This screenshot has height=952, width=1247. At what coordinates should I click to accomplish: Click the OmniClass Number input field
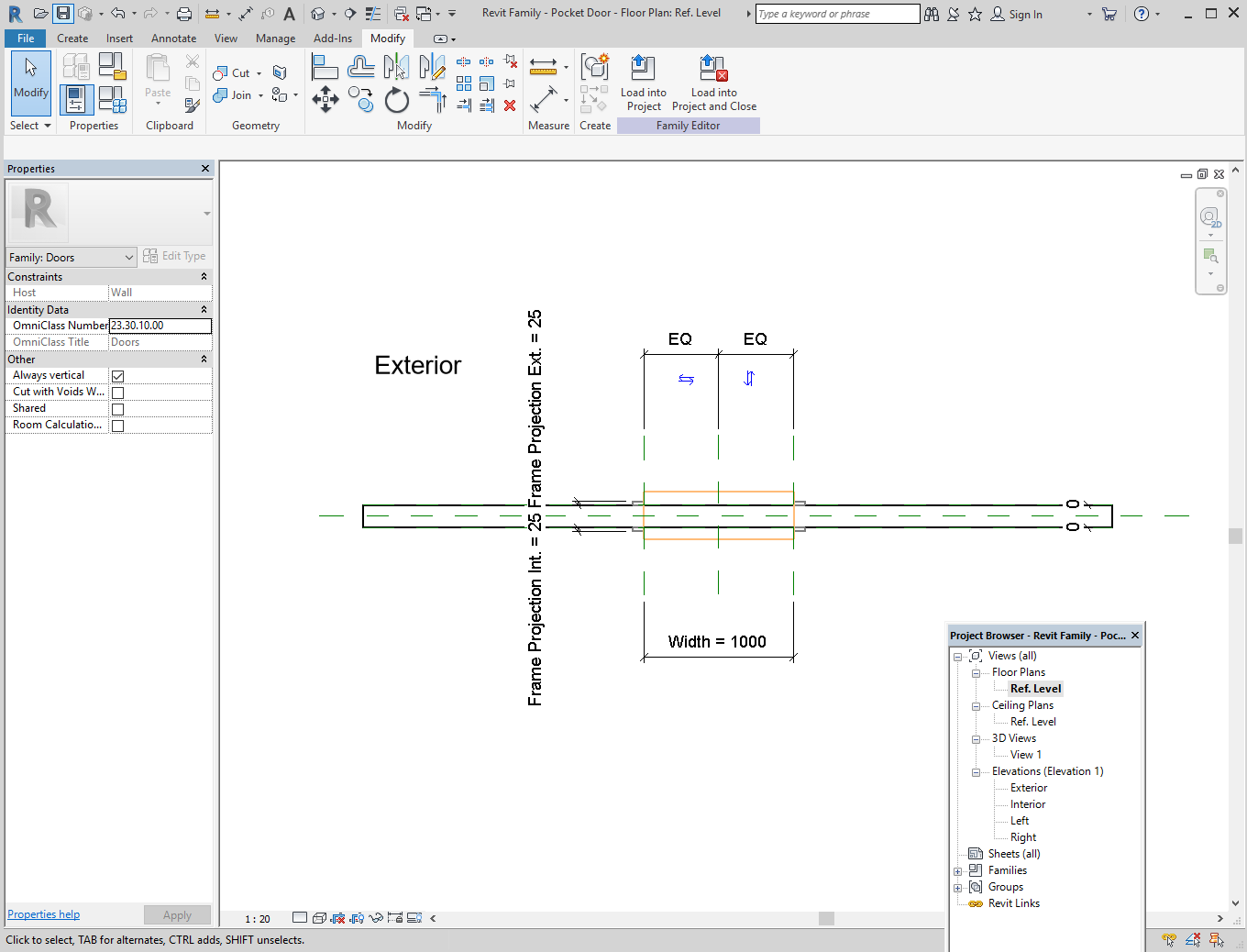point(160,326)
